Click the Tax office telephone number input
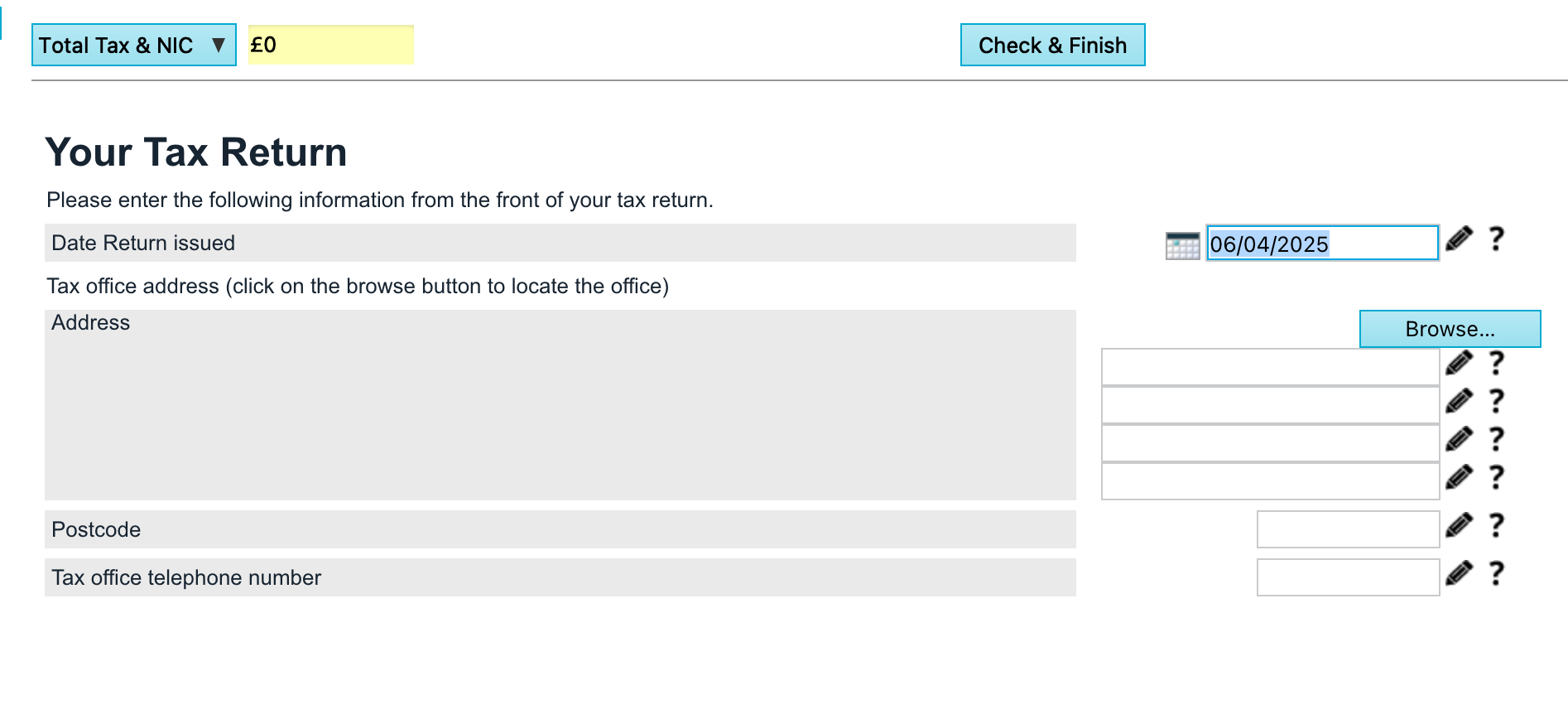Image resolution: width=1568 pixels, height=719 pixels. click(x=1348, y=577)
